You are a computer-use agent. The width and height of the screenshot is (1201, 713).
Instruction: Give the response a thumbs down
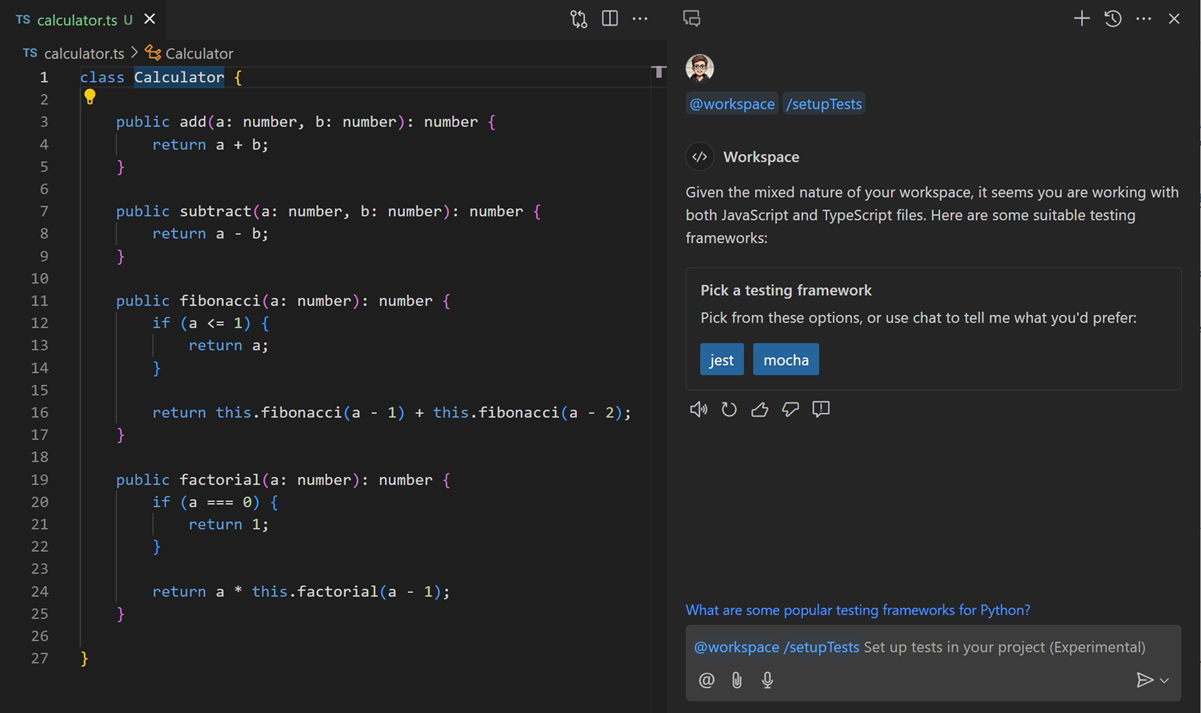(x=790, y=408)
